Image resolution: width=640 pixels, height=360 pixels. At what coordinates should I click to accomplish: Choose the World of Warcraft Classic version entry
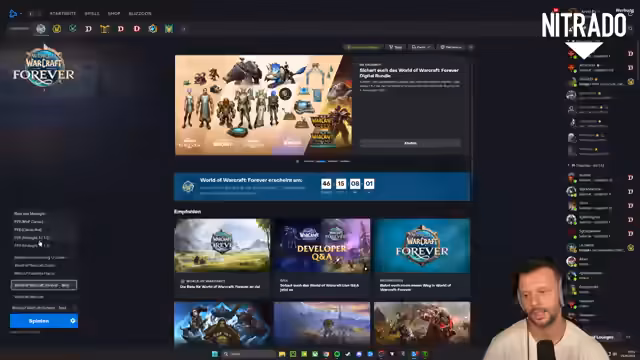[35, 265]
